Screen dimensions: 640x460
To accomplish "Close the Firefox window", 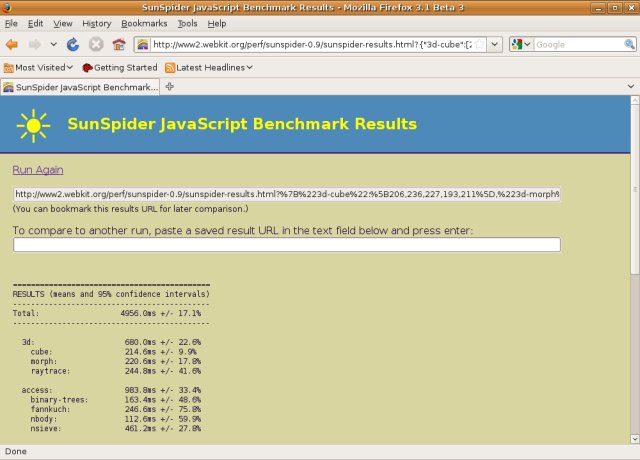I will pyautogui.click(x=631, y=8).
